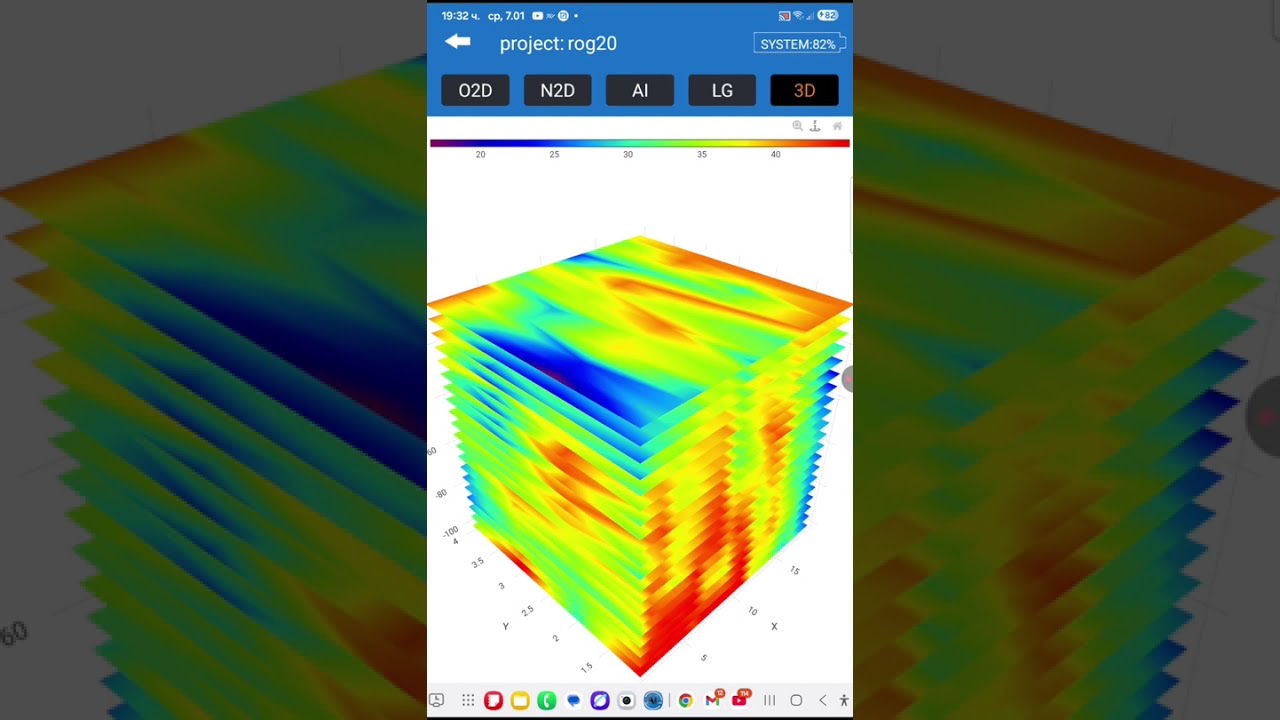Tap the Android home square button
This screenshot has height=720, width=1280.
(796, 701)
